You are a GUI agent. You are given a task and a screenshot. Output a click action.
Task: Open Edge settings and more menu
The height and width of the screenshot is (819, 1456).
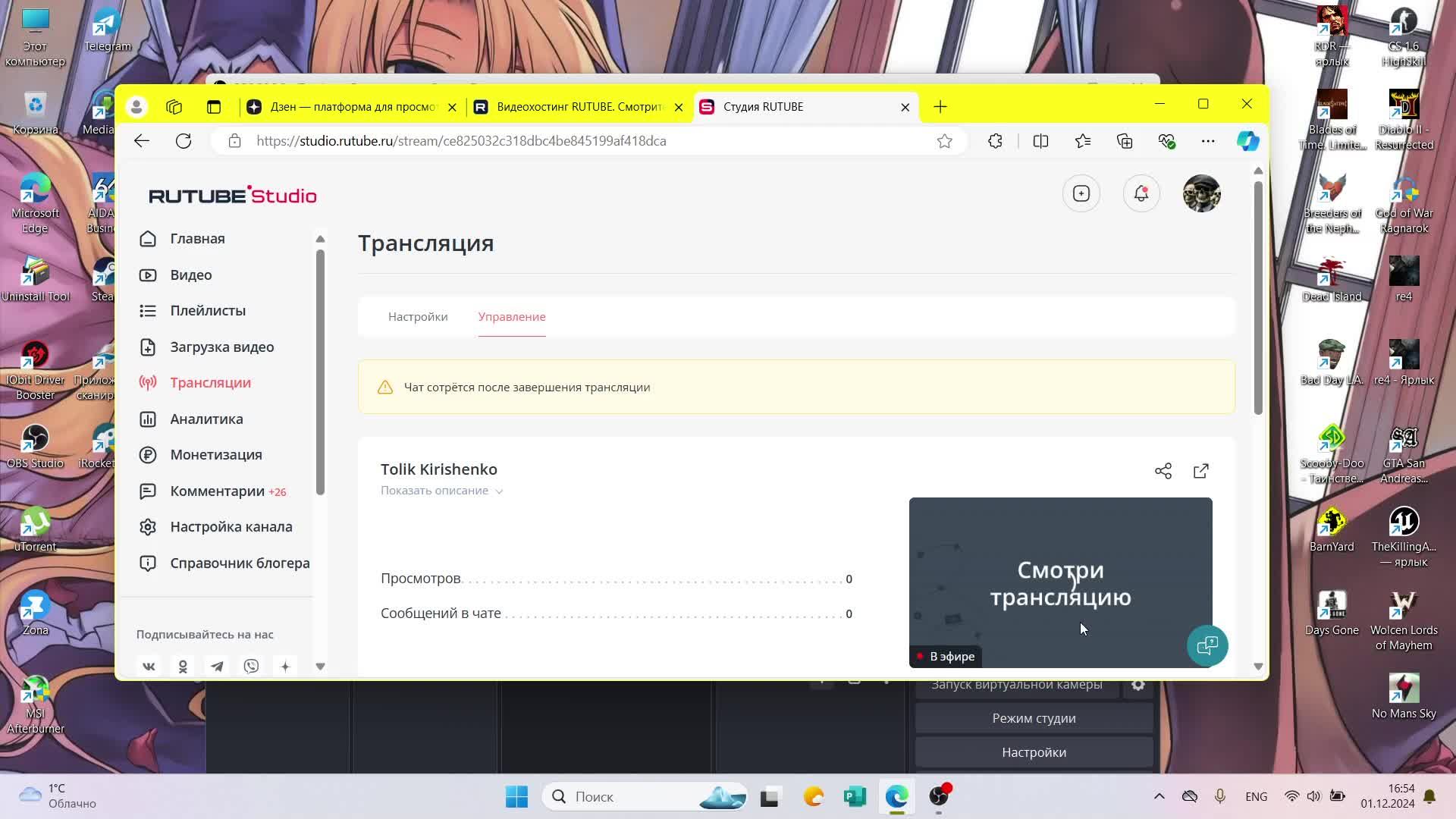[1208, 141]
